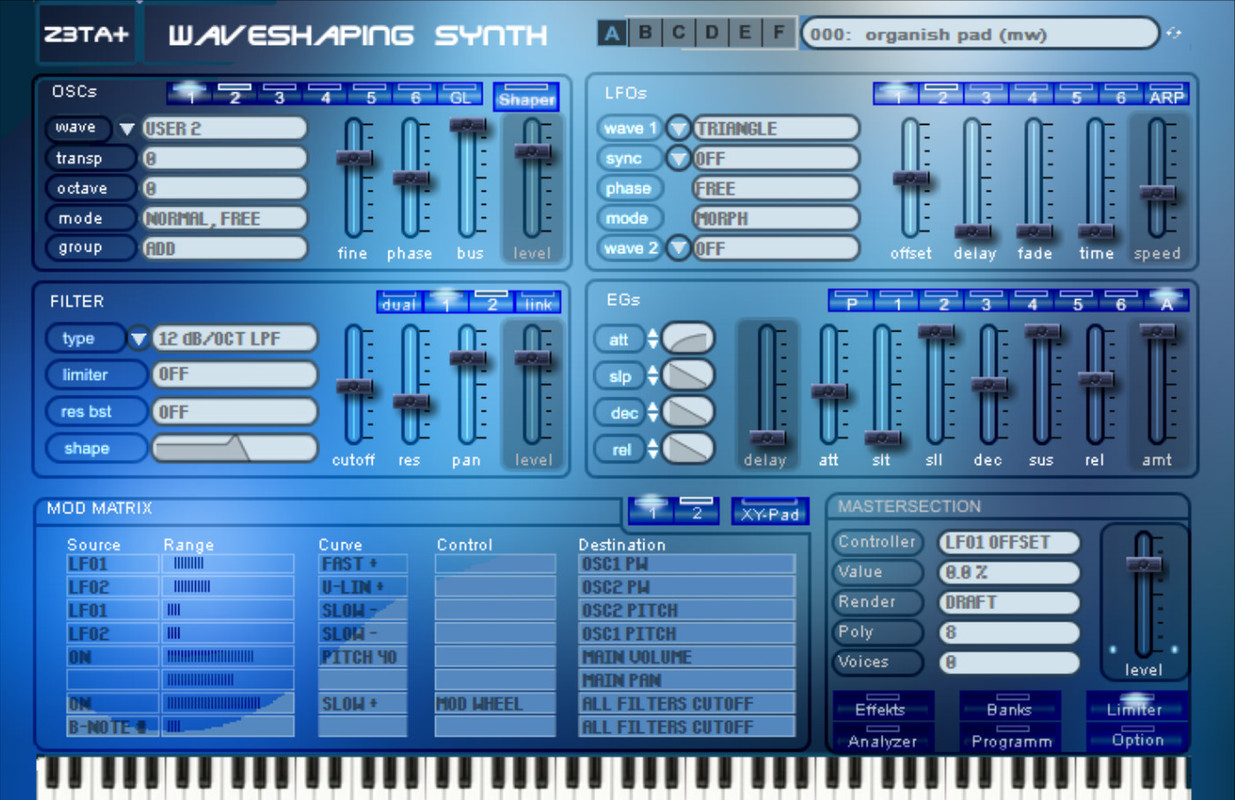Click the oscillator transp value field
Viewport: 1235px width, 800px height.
(x=224, y=158)
